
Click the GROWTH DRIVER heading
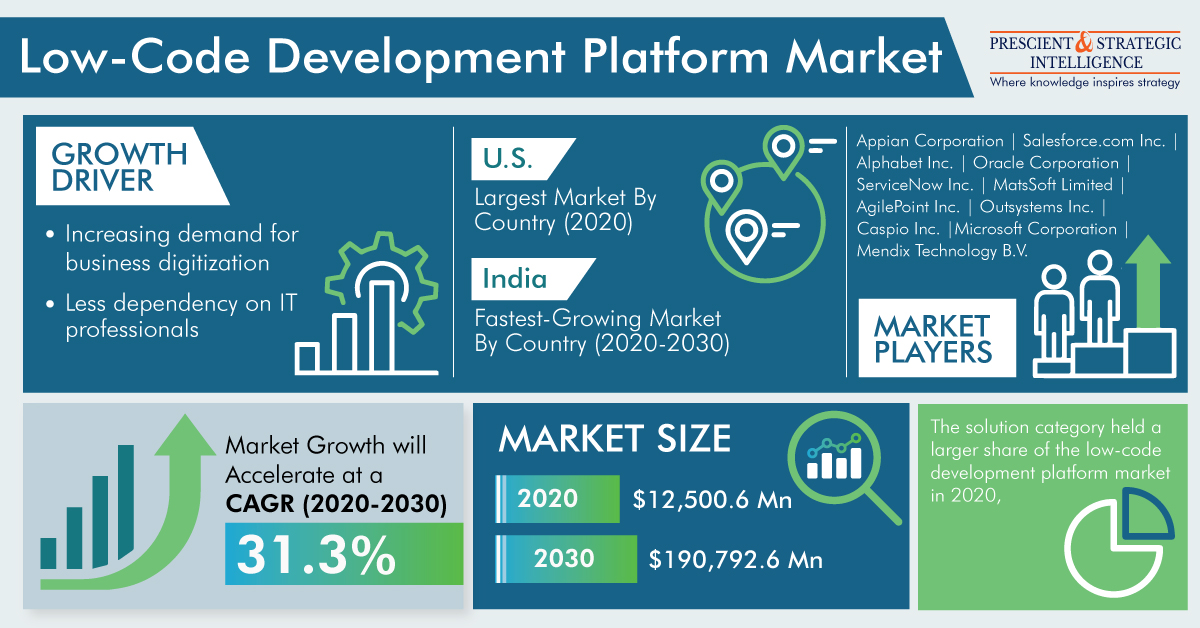click(119, 166)
